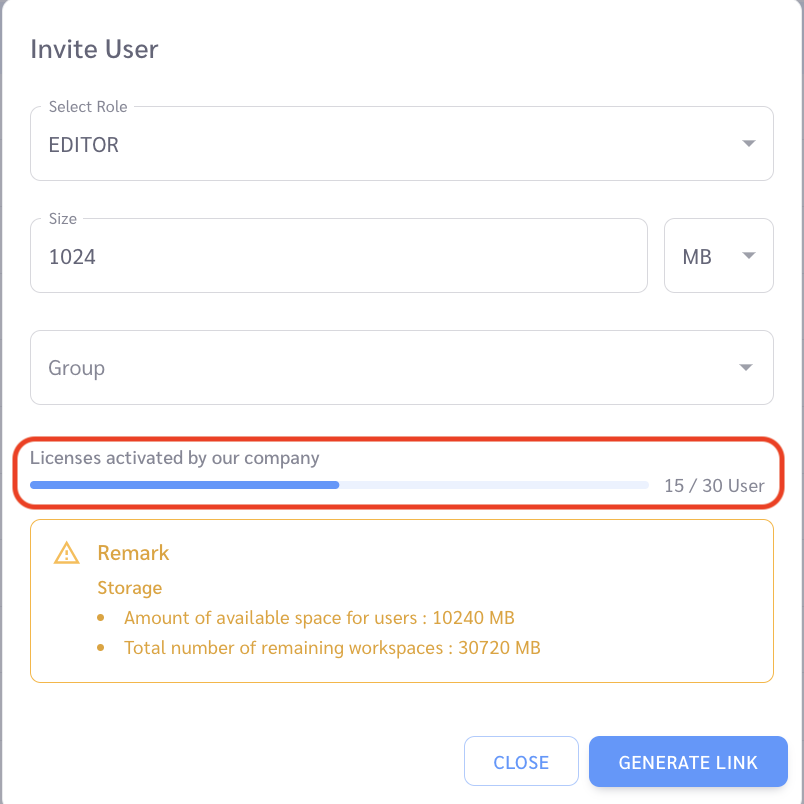
Task: Click the Remark heading text
Action: click(x=133, y=553)
